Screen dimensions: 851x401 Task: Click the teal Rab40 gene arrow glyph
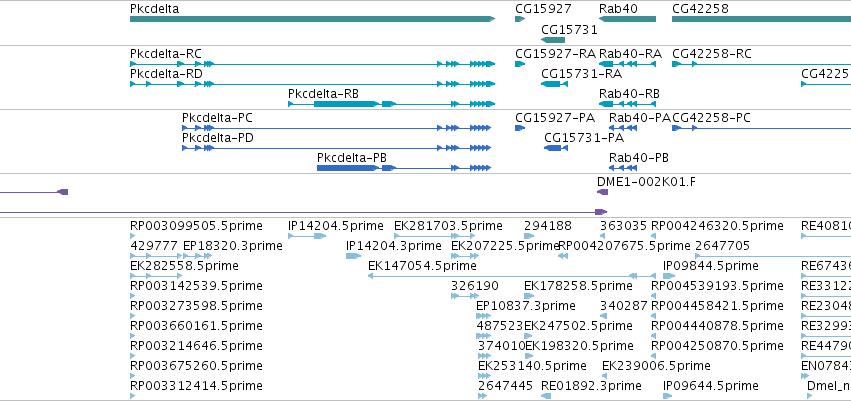click(x=627, y=19)
